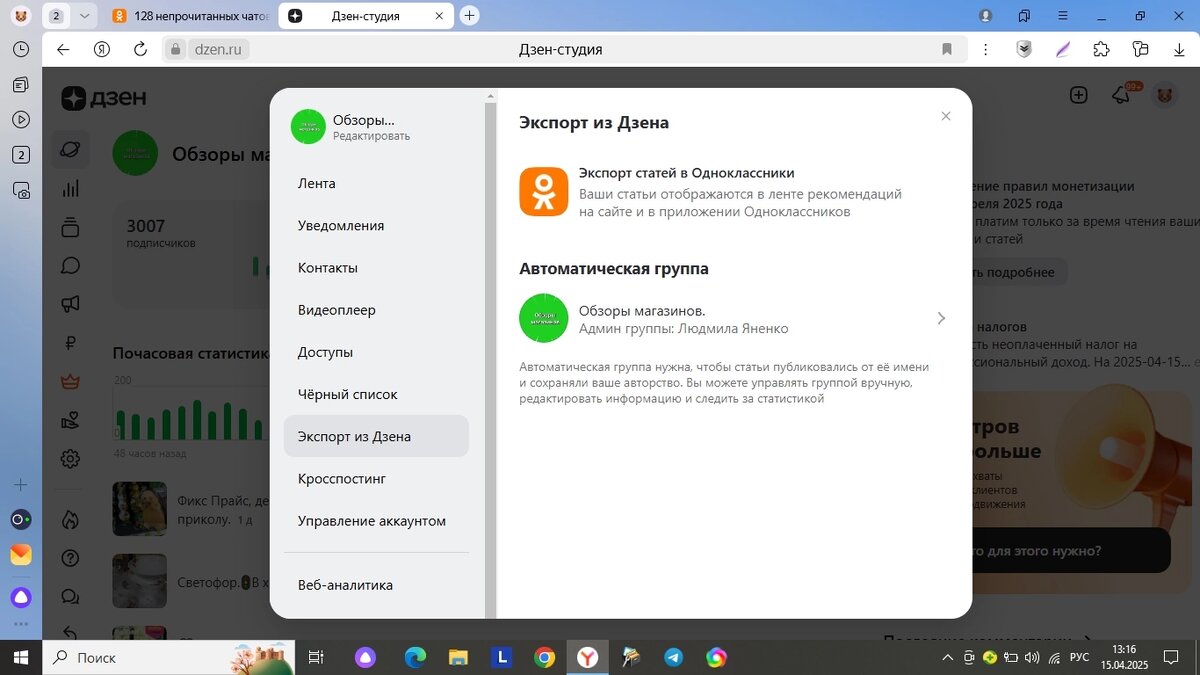Open the planet icon in Dzen sidebar

coord(70,149)
